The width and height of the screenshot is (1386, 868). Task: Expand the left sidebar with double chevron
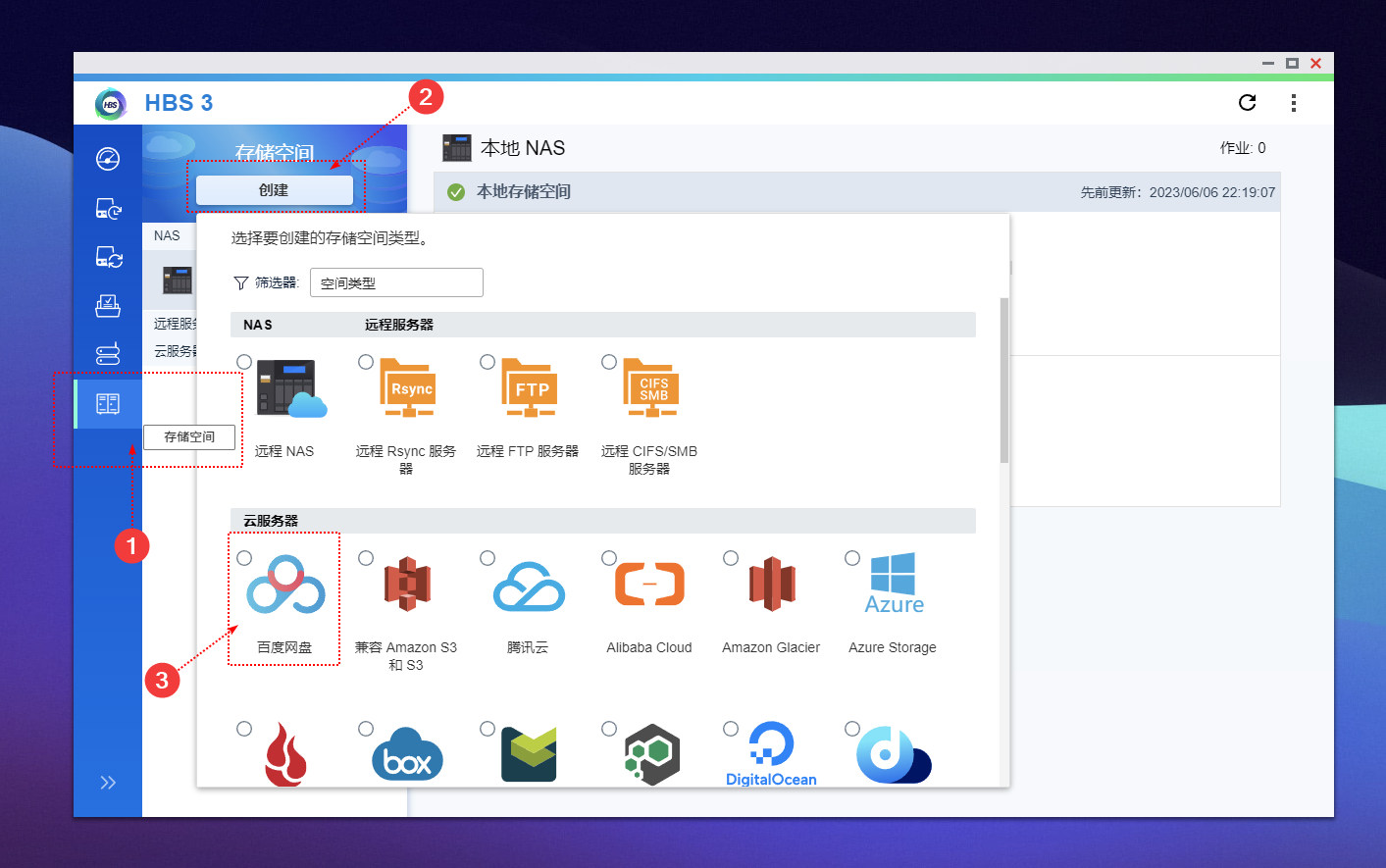tap(108, 783)
